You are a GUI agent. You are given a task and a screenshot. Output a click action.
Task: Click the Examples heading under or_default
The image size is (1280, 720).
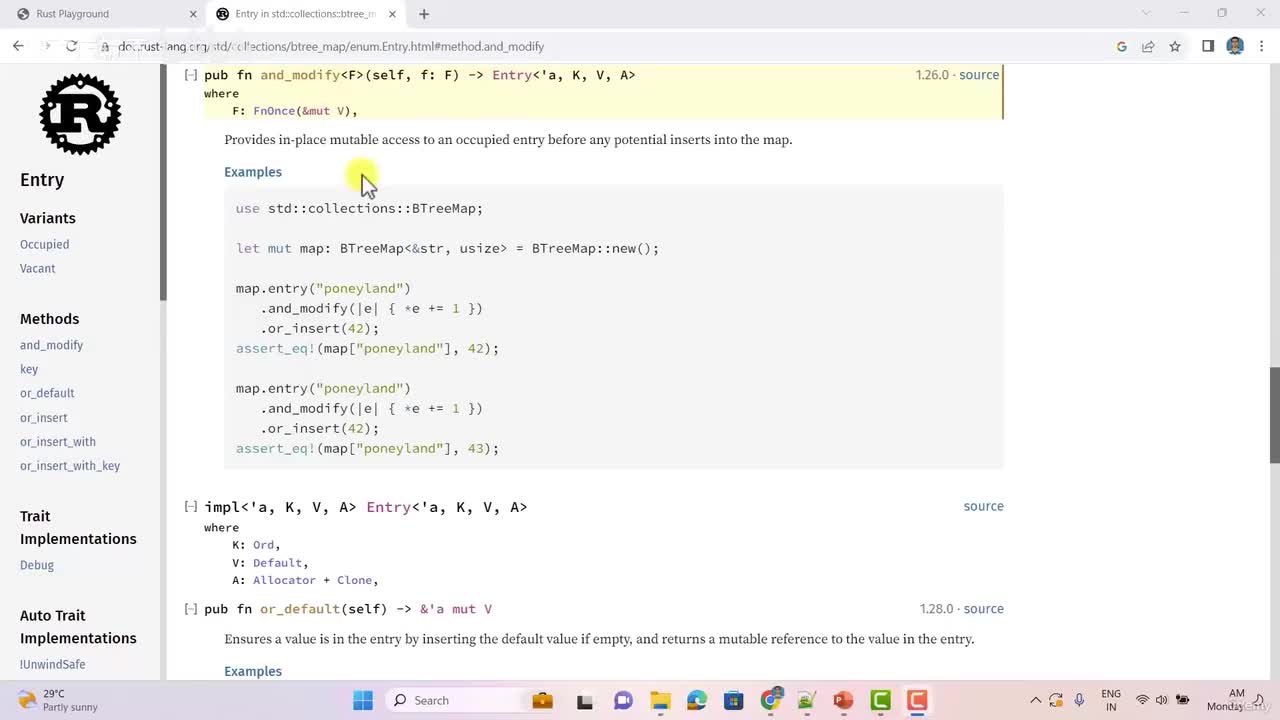coord(253,671)
